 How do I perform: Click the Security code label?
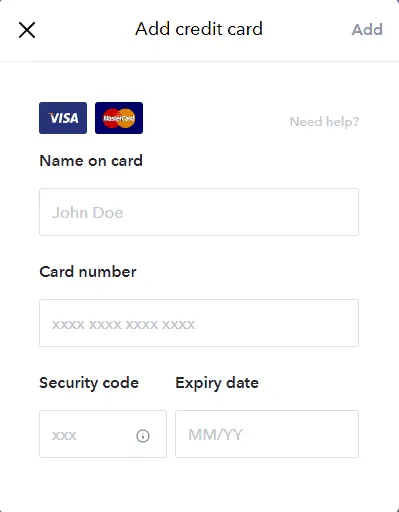(x=89, y=383)
